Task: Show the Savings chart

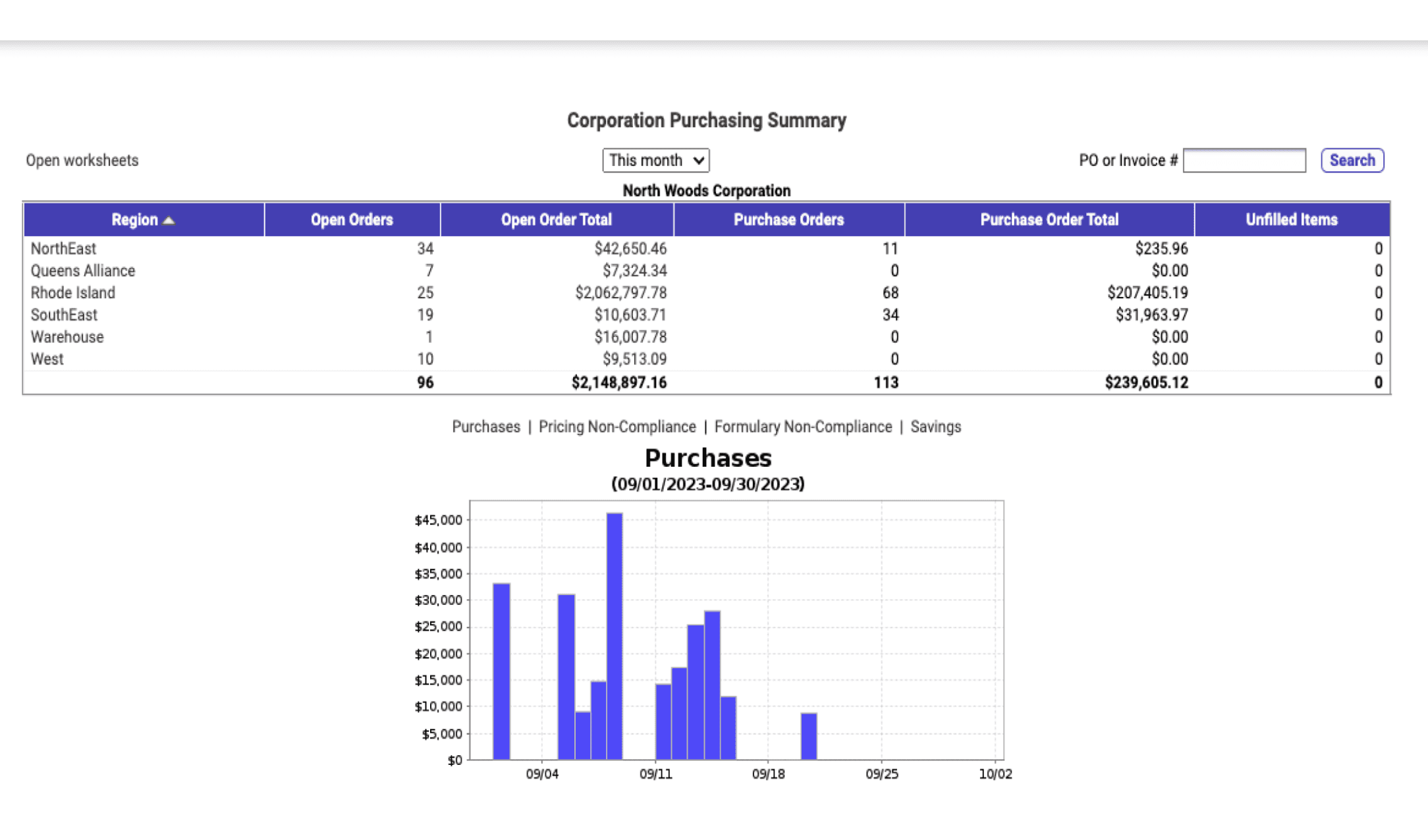Action: (935, 427)
